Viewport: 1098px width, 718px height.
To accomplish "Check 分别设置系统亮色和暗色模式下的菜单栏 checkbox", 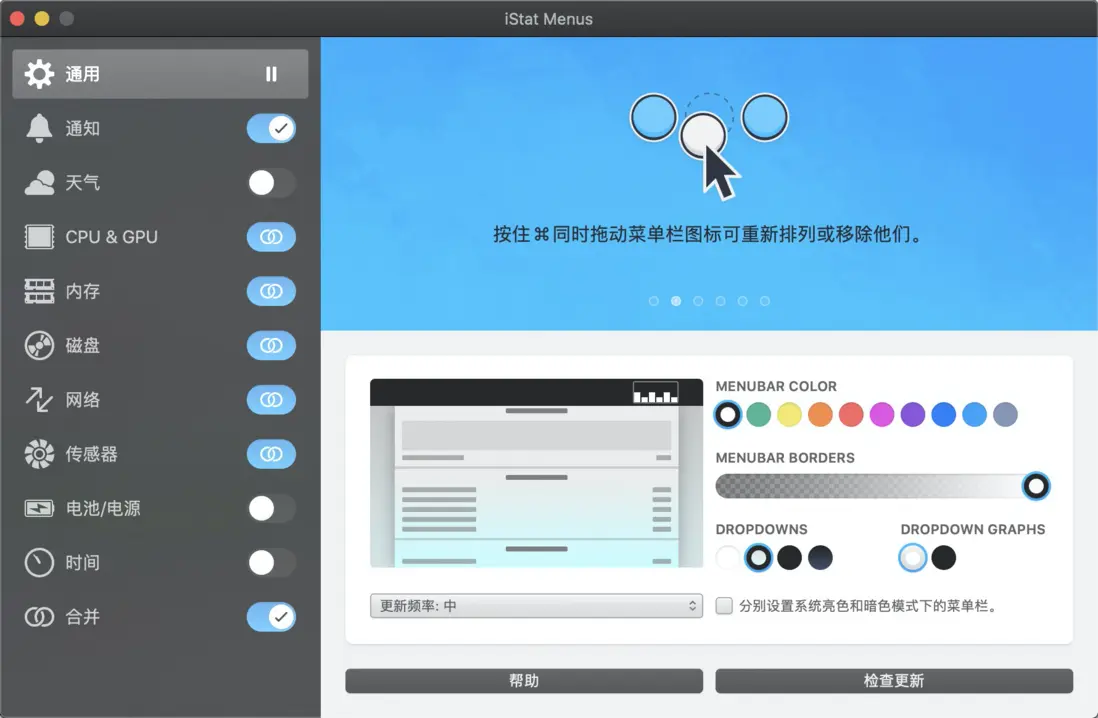I will [x=724, y=605].
